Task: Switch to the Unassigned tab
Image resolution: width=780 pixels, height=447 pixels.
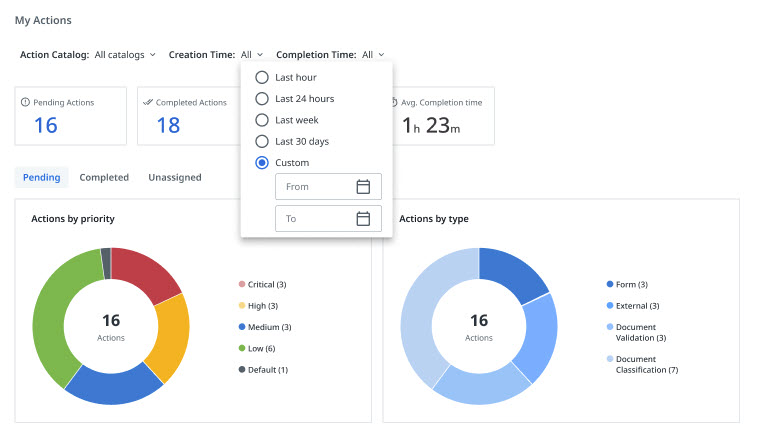Action: coord(174,177)
